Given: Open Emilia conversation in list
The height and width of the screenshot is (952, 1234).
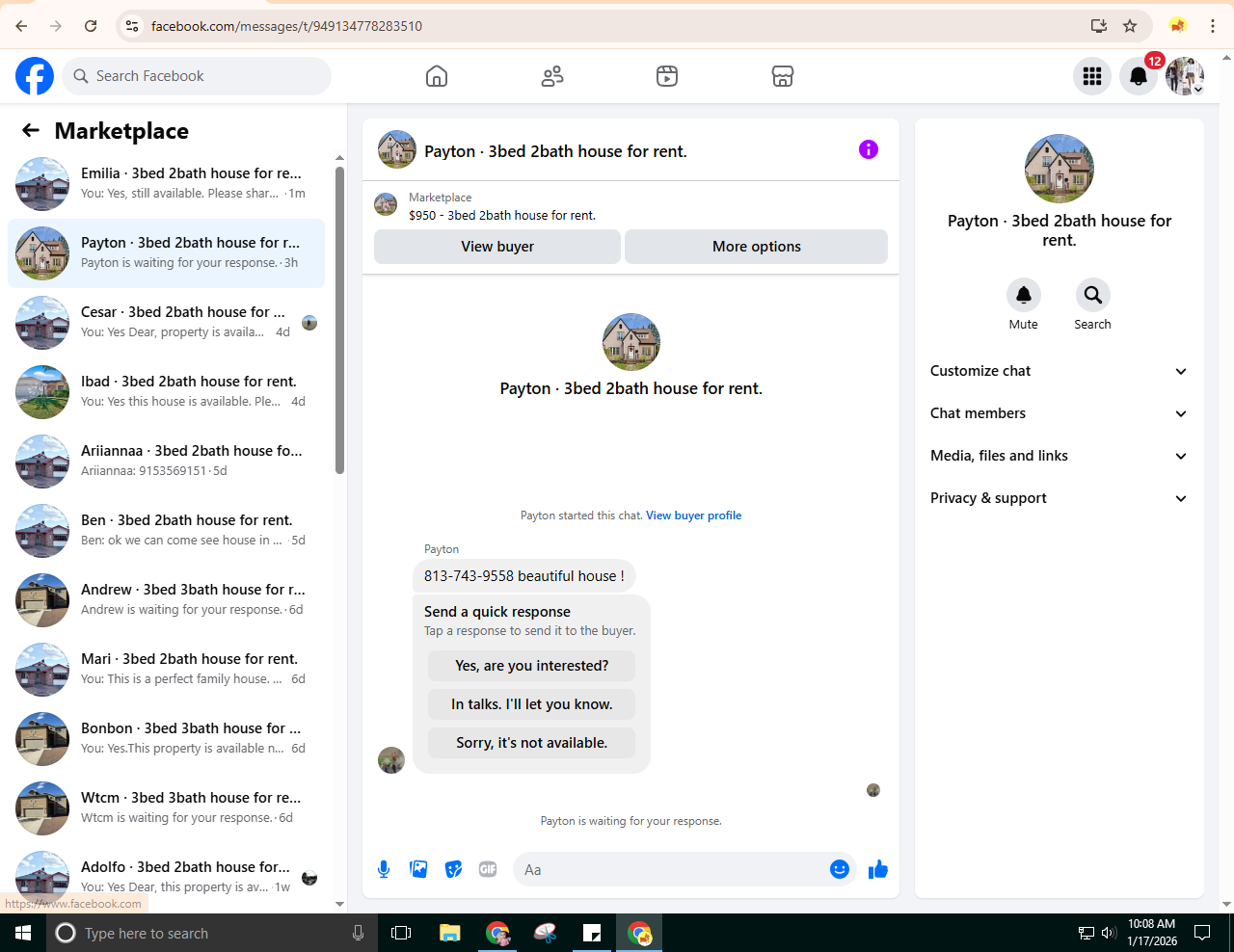Looking at the screenshot, I should pos(167,184).
